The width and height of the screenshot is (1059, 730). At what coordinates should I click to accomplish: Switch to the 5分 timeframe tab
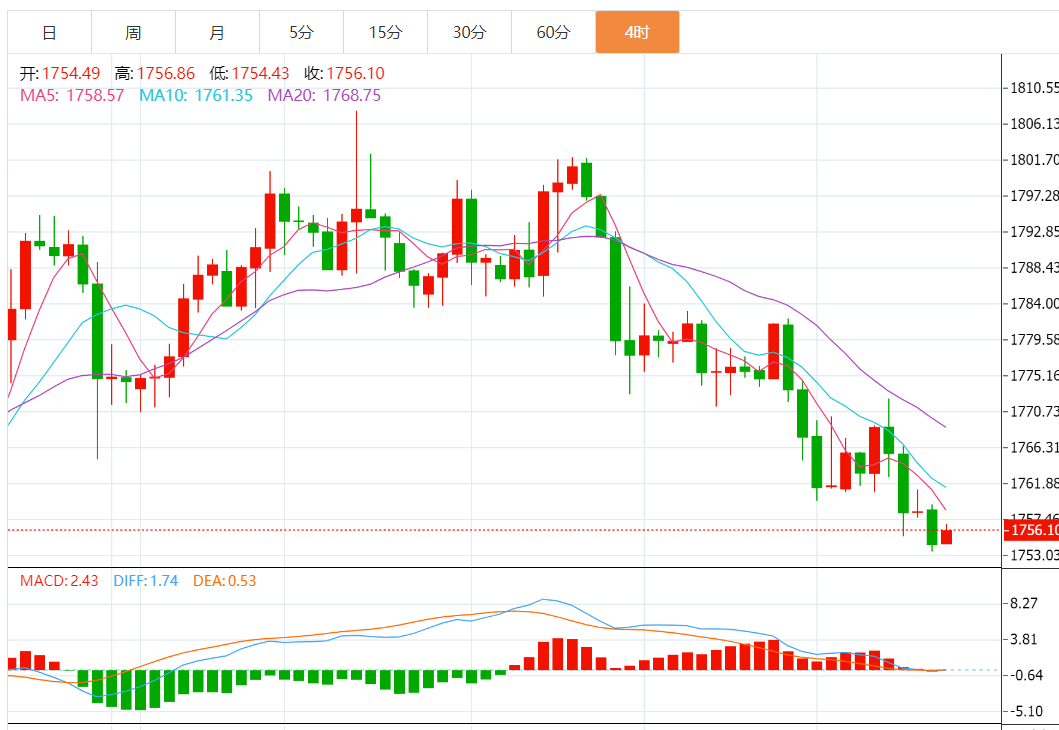coord(301,32)
